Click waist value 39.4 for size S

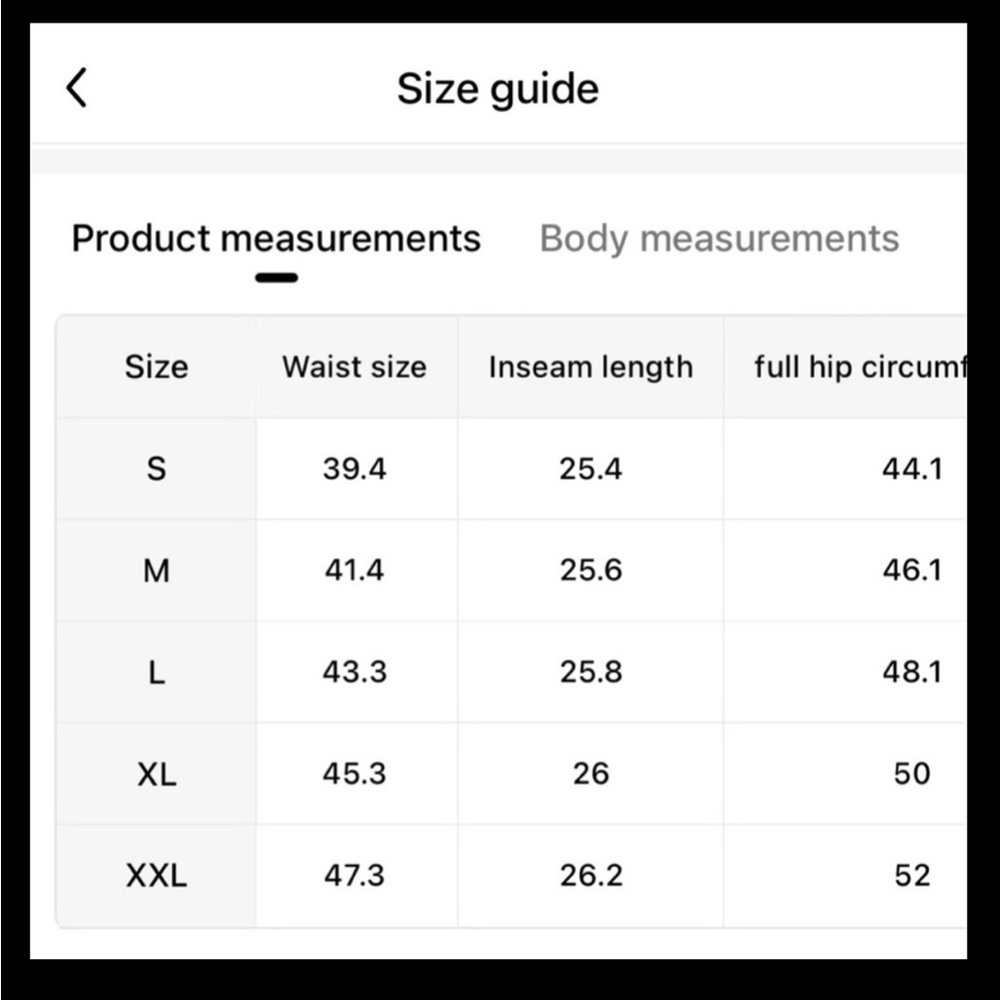click(x=355, y=469)
